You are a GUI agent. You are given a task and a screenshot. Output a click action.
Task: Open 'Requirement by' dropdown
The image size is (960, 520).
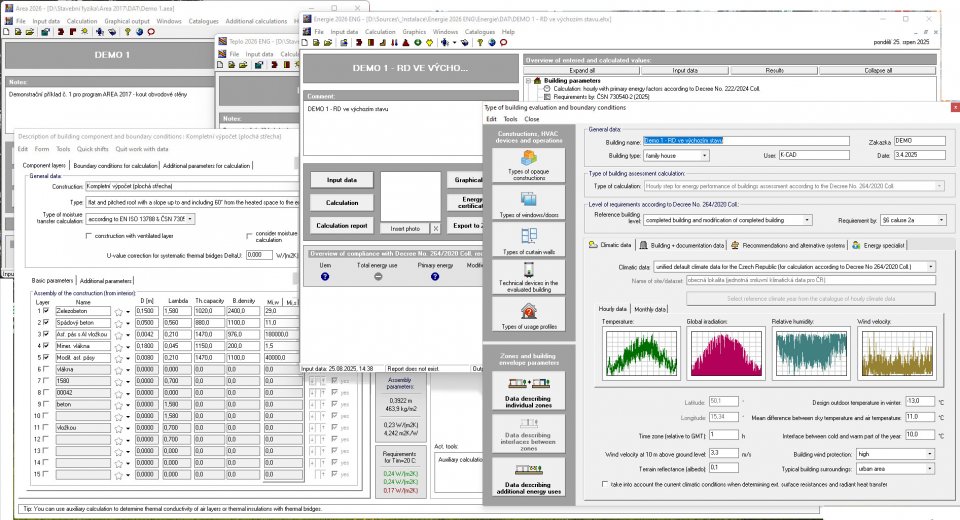[x=941, y=220]
